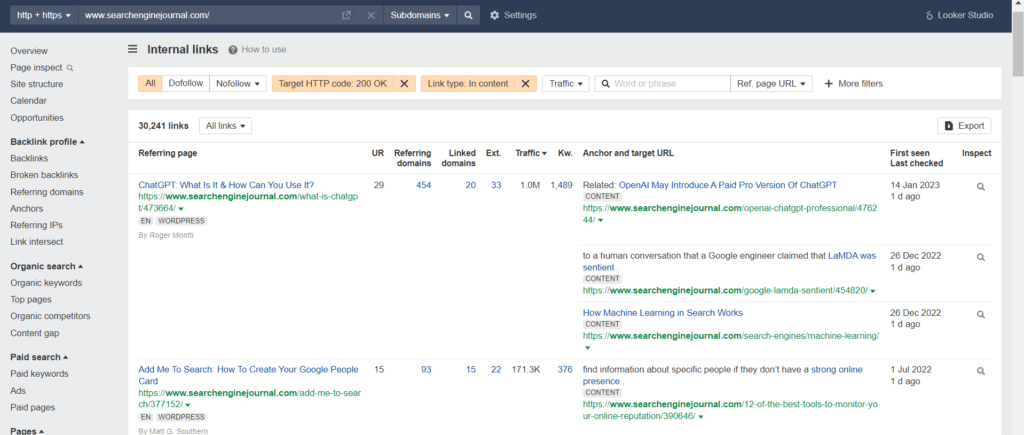This screenshot has width=1024, height=435.
Task: Click Page inspect in sidebar
Action: [x=42, y=67]
